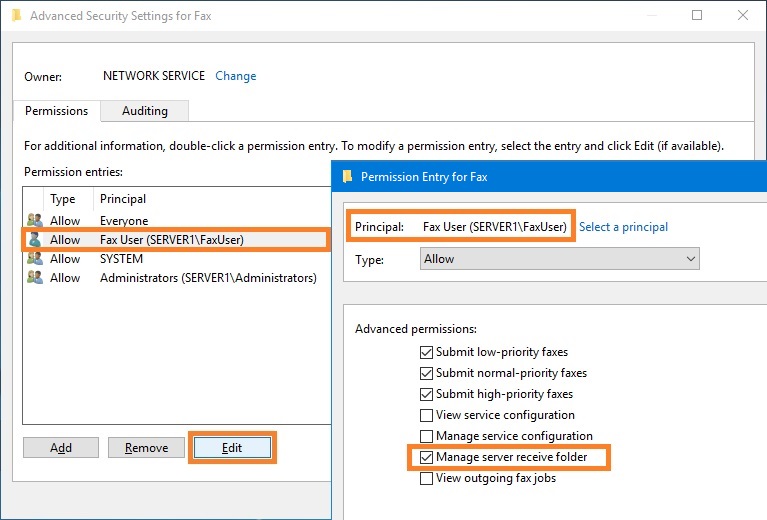Click the SYSTEM entry group icon

point(35,259)
